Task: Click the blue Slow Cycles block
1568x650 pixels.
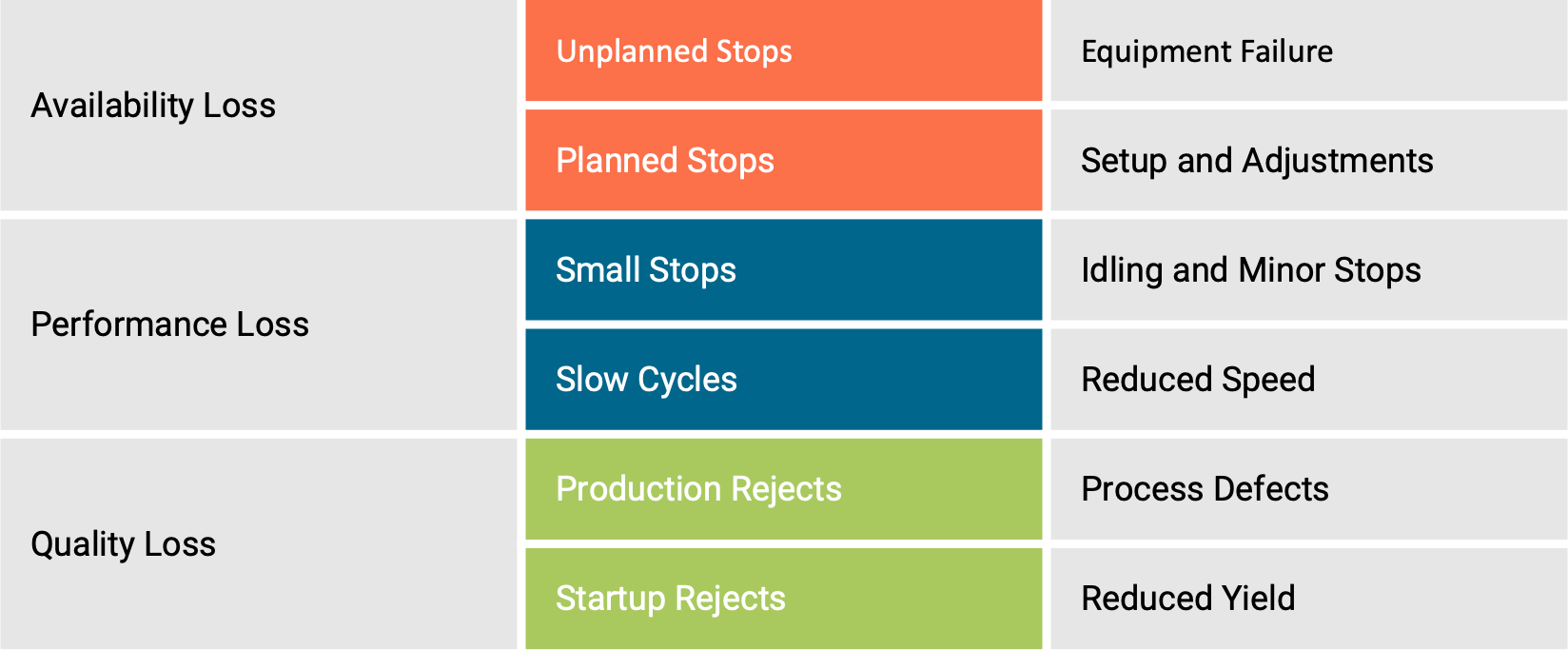Action: pyautogui.click(x=784, y=380)
